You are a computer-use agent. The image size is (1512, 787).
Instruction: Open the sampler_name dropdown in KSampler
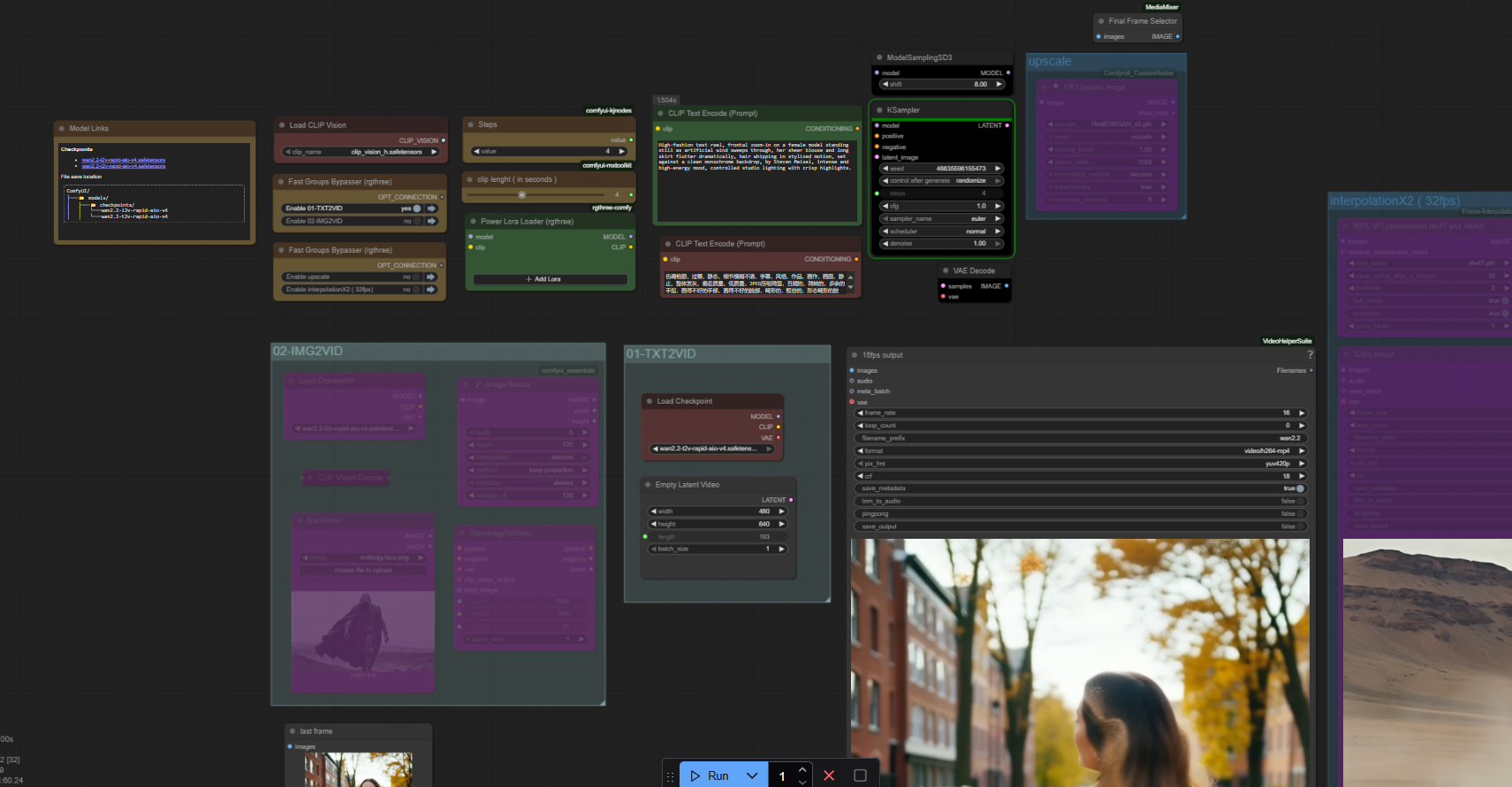(x=942, y=219)
